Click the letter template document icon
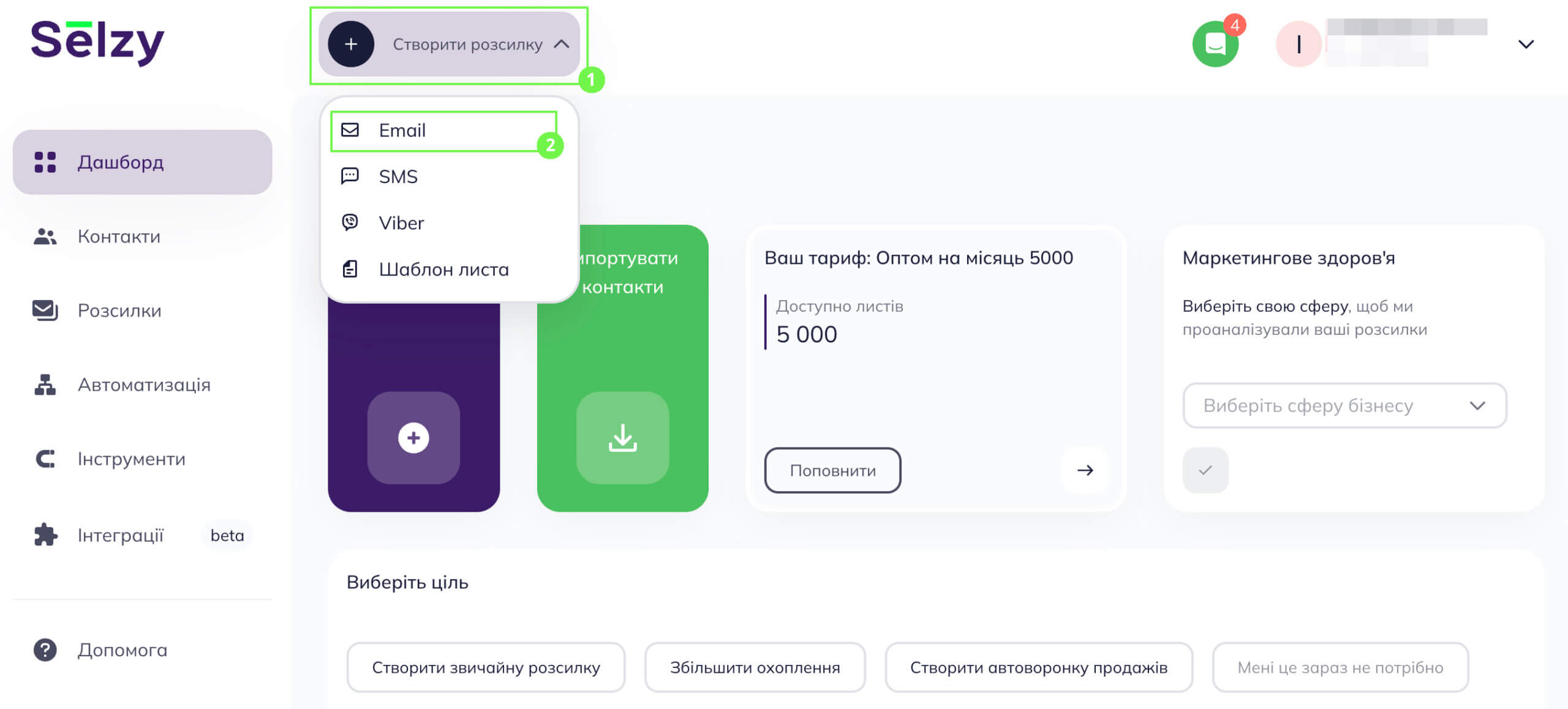 click(350, 269)
